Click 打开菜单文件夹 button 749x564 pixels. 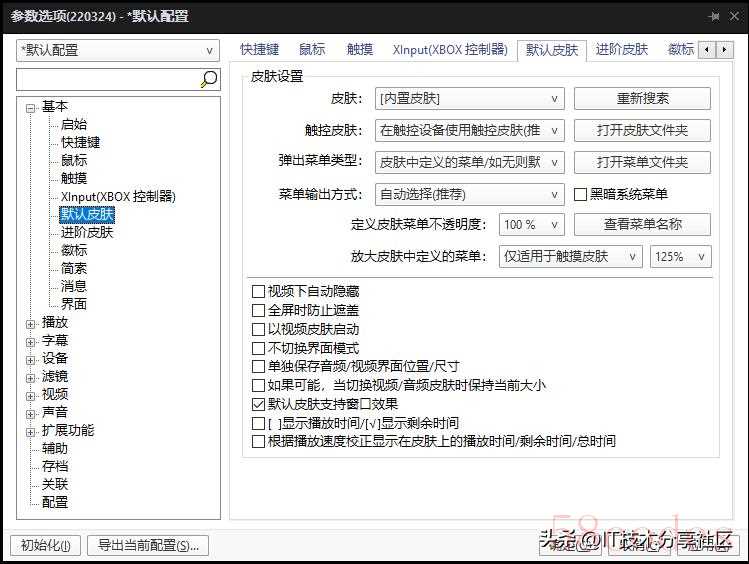click(x=642, y=162)
